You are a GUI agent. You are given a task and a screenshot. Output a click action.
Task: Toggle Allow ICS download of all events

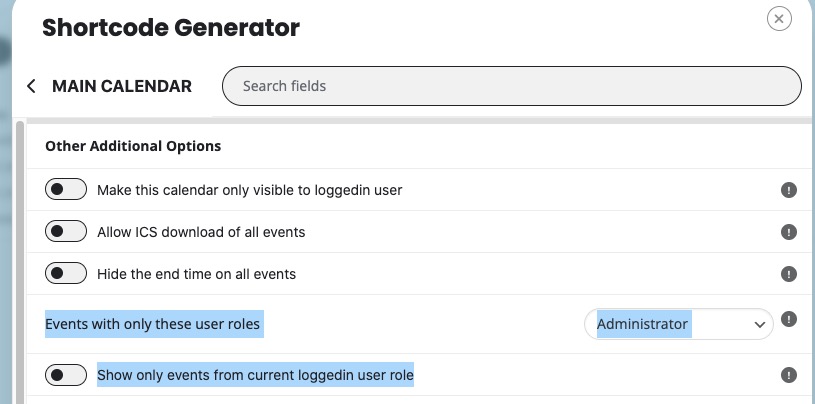(x=65, y=231)
